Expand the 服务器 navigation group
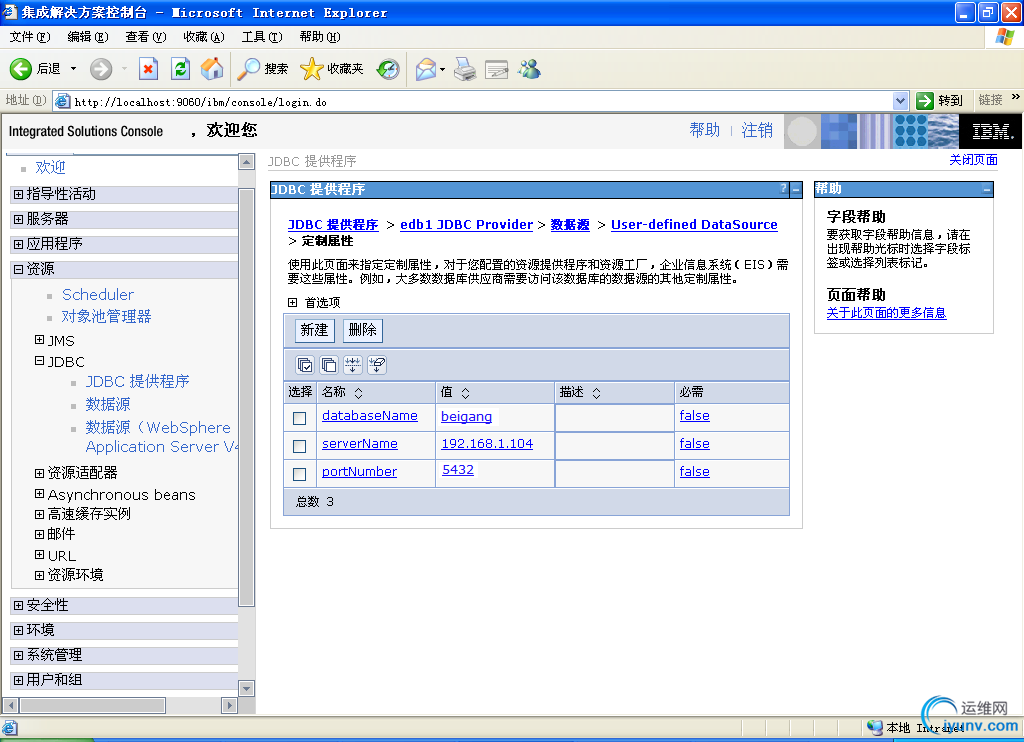The height and width of the screenshot is (742, 1024). (18, 219)
